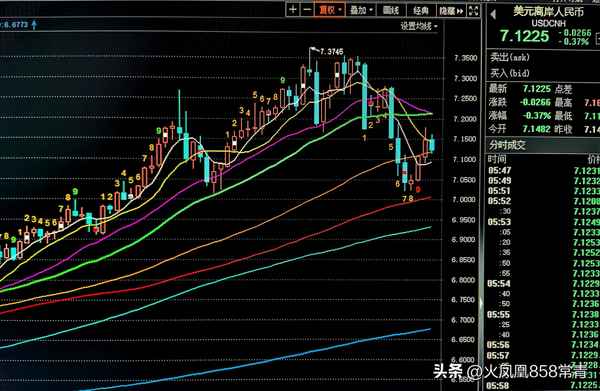
Task: Hide side panel with 隐藏 arrows
Action: [x=451, y=10]
